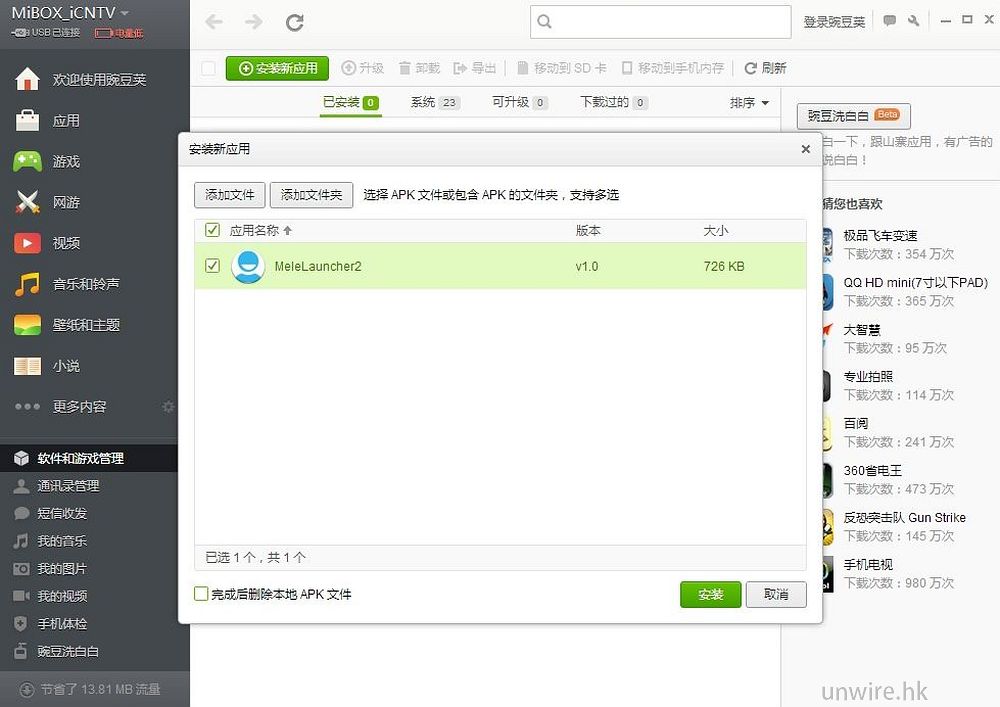This screenshot has width=1000, height=707.
Task: Open the 壁纸和主题 picture icon
Action: 27,325
